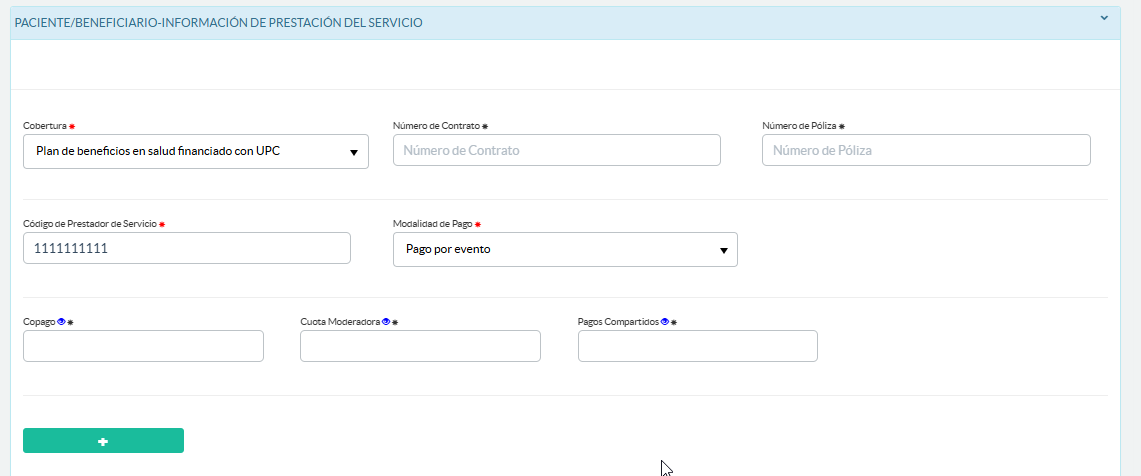The width and height of the screenshot is (1141, 476).
Task: Click the Cobertura field label
Action: click(45, 126)
